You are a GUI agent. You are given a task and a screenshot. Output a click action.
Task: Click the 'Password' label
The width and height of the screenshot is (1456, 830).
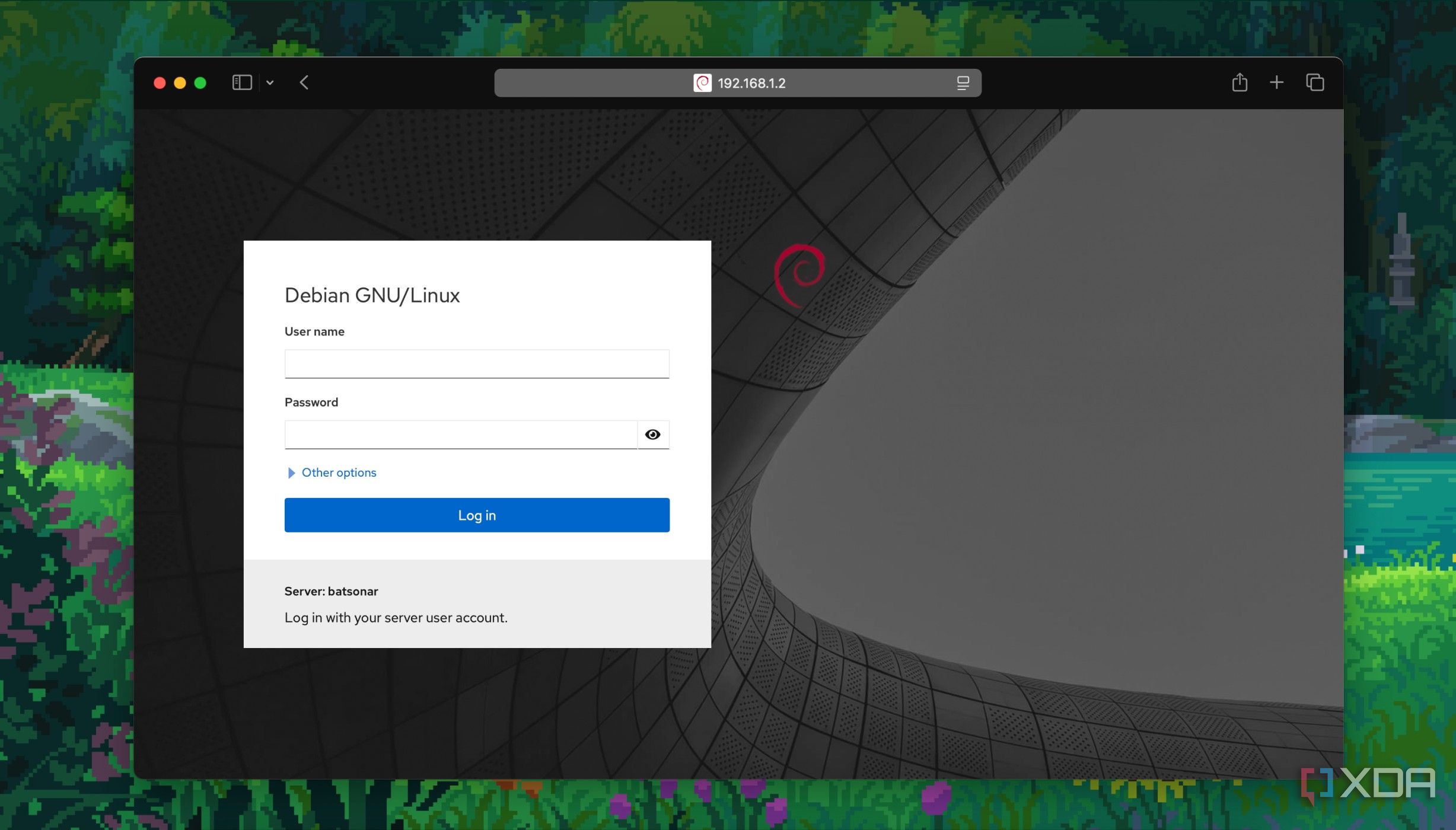tap(311, 402)
